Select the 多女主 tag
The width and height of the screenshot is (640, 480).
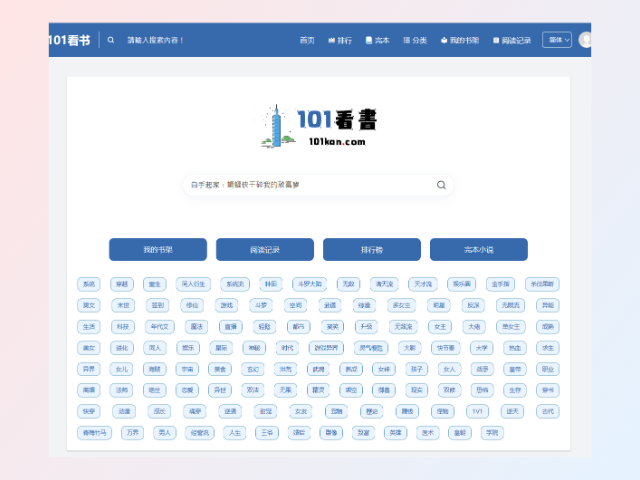click(x=402, y=305)
